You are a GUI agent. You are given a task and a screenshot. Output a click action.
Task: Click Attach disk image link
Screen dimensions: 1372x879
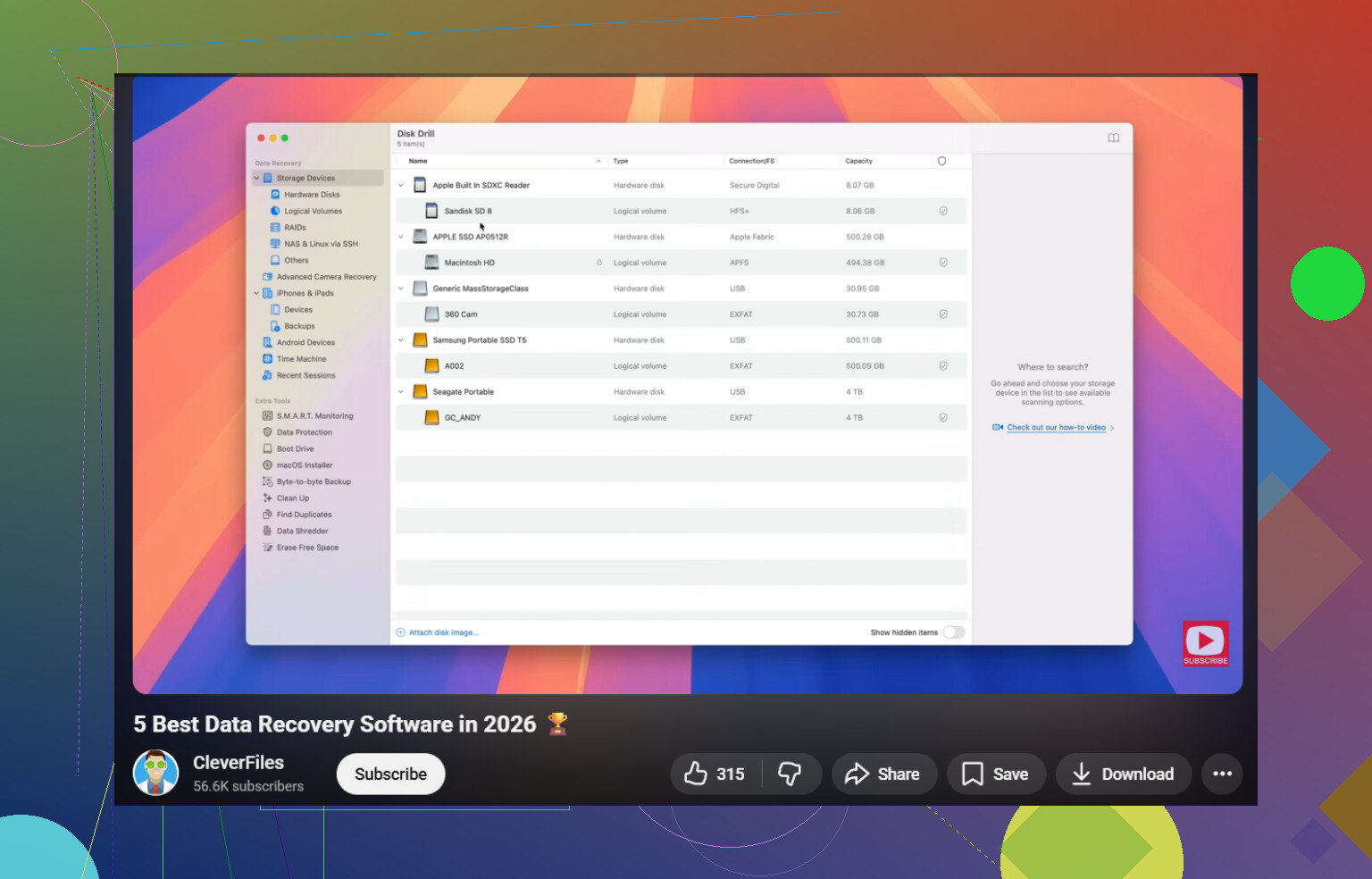[x=438, y=632]
